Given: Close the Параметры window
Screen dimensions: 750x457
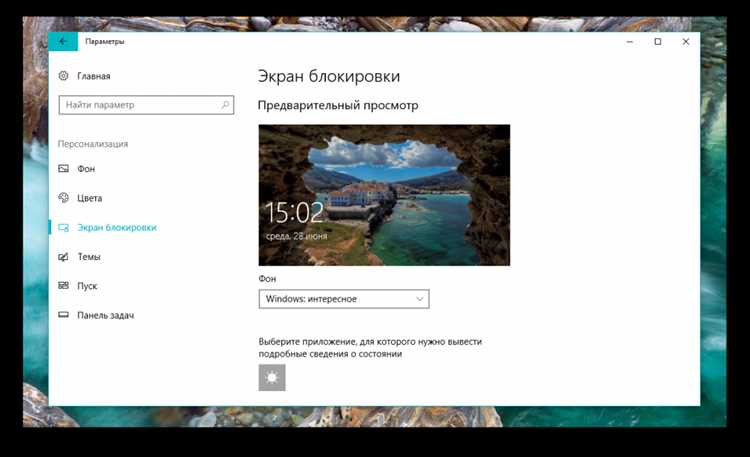Looking at the screenshot, I should tap(686, 42).
